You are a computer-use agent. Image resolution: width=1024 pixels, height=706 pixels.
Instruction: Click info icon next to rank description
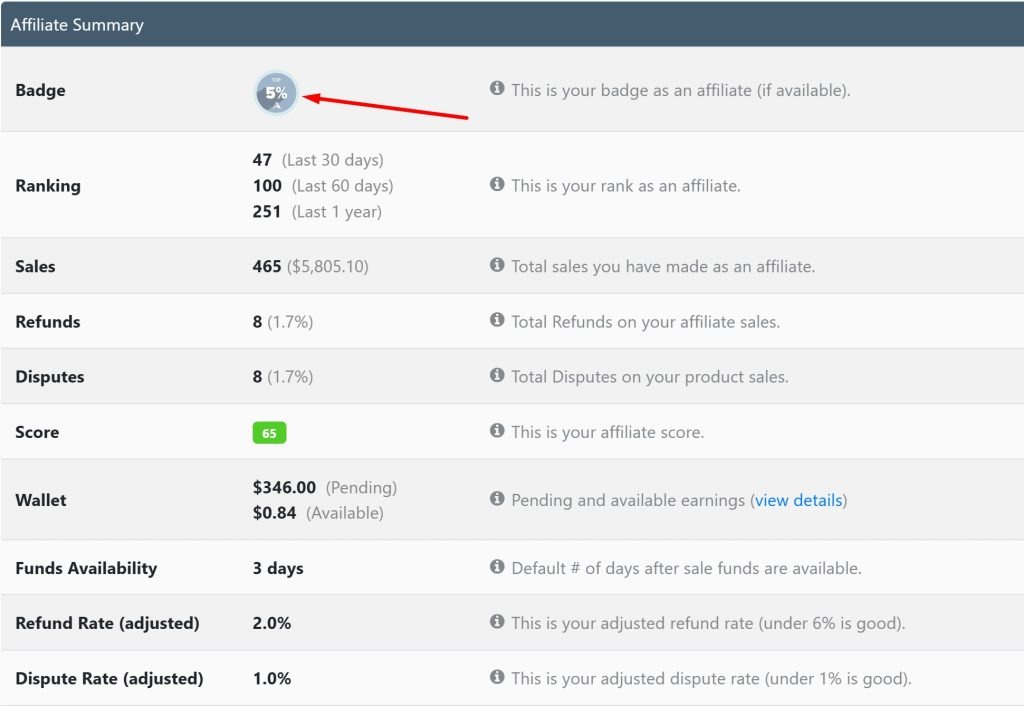(x=497, y=184)
